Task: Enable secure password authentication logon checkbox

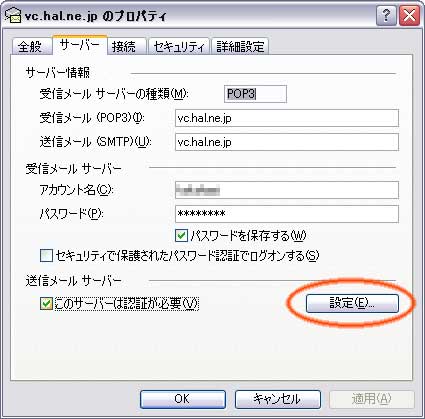Action: [x=46, y=256]
